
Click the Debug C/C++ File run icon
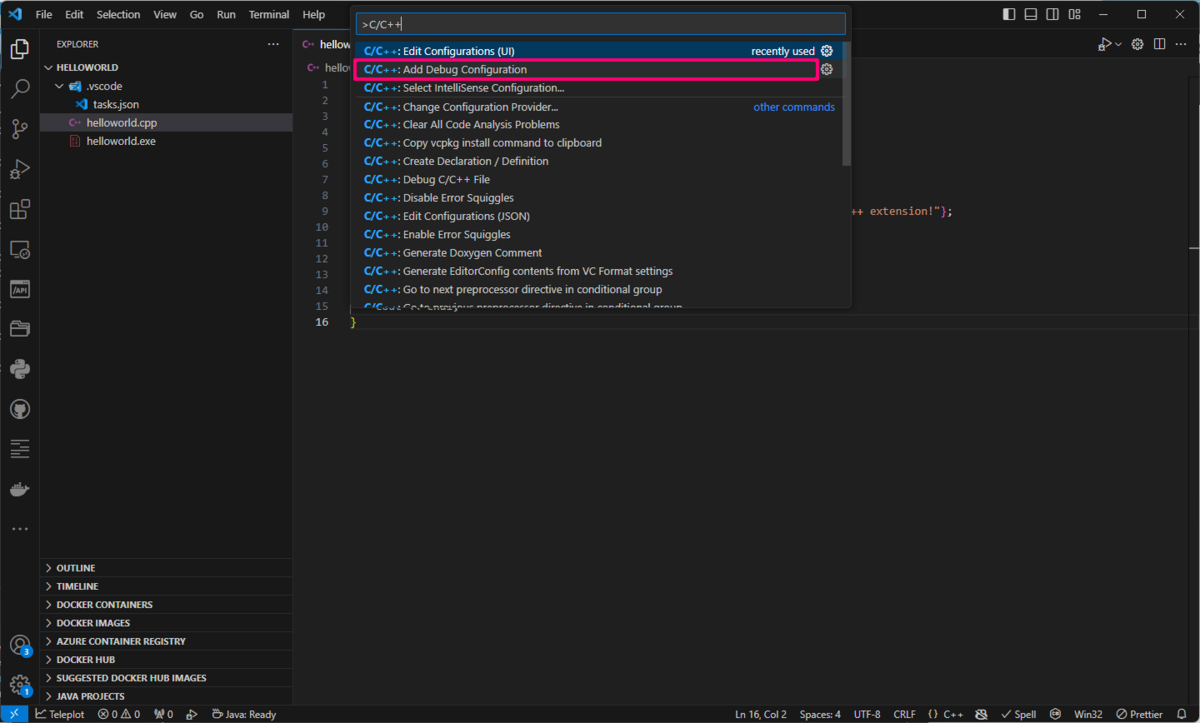pyautogui.click(x=1104, y=44)
